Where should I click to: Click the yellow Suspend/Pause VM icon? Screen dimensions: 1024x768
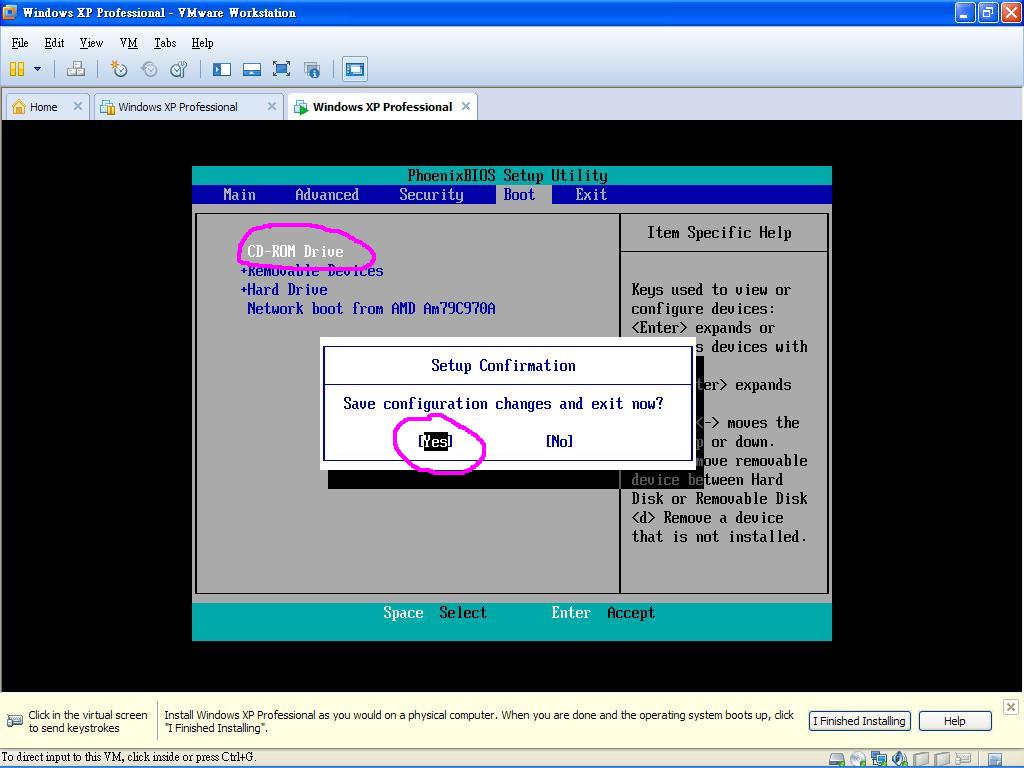[17, 69]
